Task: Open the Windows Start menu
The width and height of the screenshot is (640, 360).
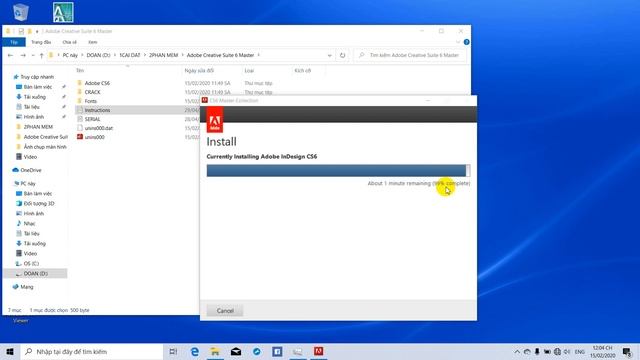Action: point(10,351)
